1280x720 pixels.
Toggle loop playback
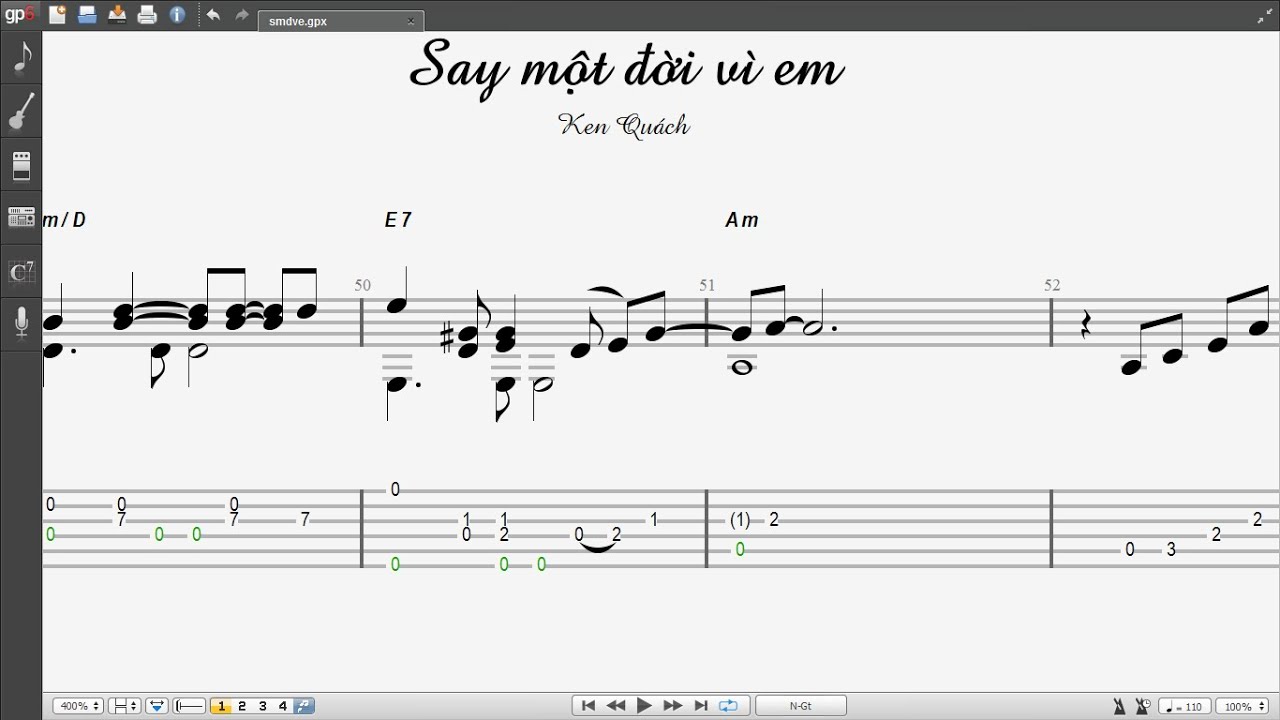[728, 706]
